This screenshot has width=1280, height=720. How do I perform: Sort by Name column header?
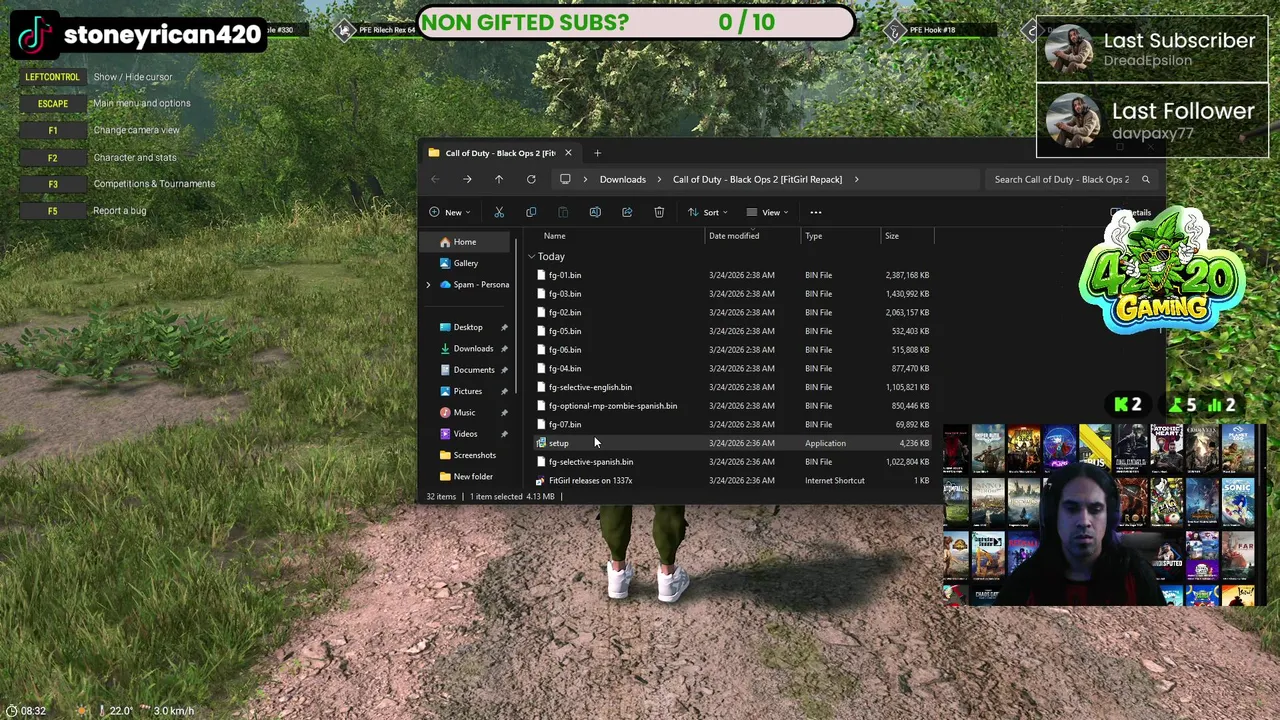click(x=554, y=236)
